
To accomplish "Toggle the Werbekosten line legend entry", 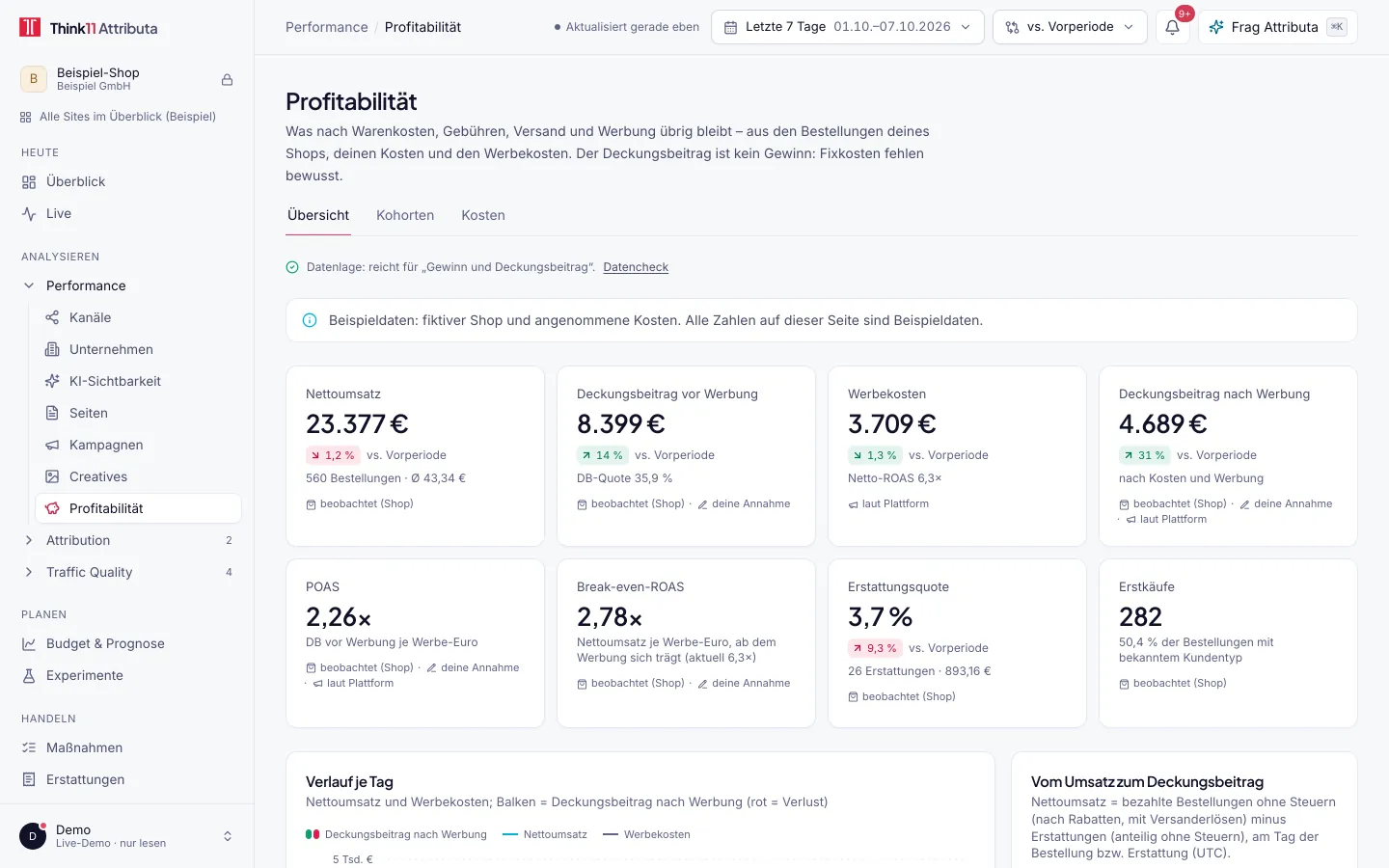I will coord(646,834).
